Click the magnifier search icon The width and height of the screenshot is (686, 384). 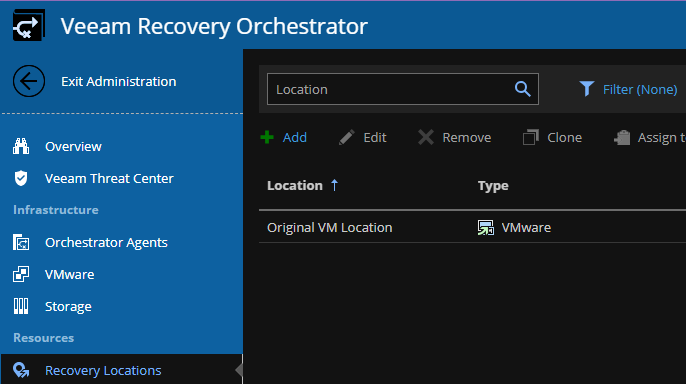(x=522, y=89)
